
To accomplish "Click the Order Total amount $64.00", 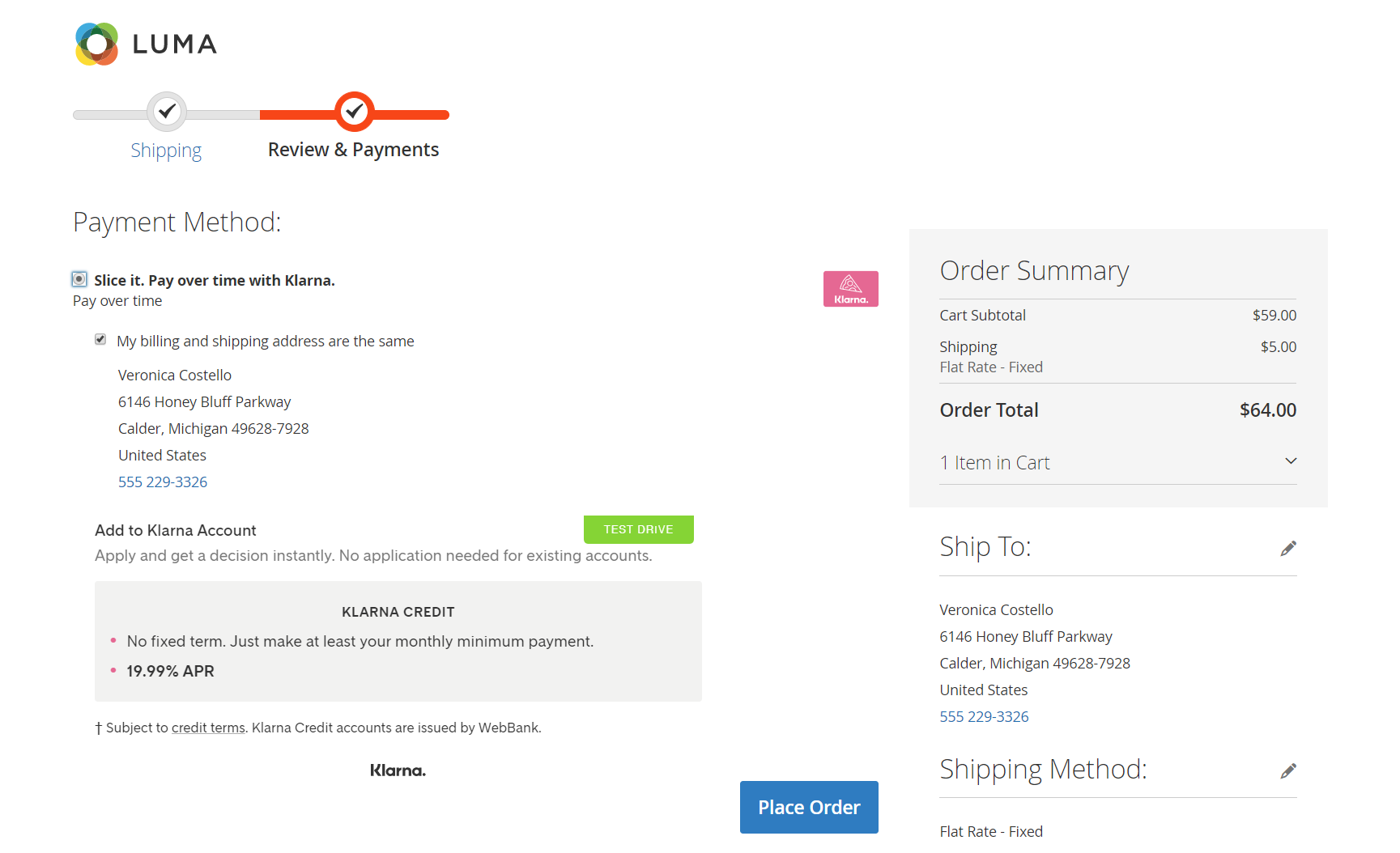I will pyautogui.click(x=1268, y=410).
